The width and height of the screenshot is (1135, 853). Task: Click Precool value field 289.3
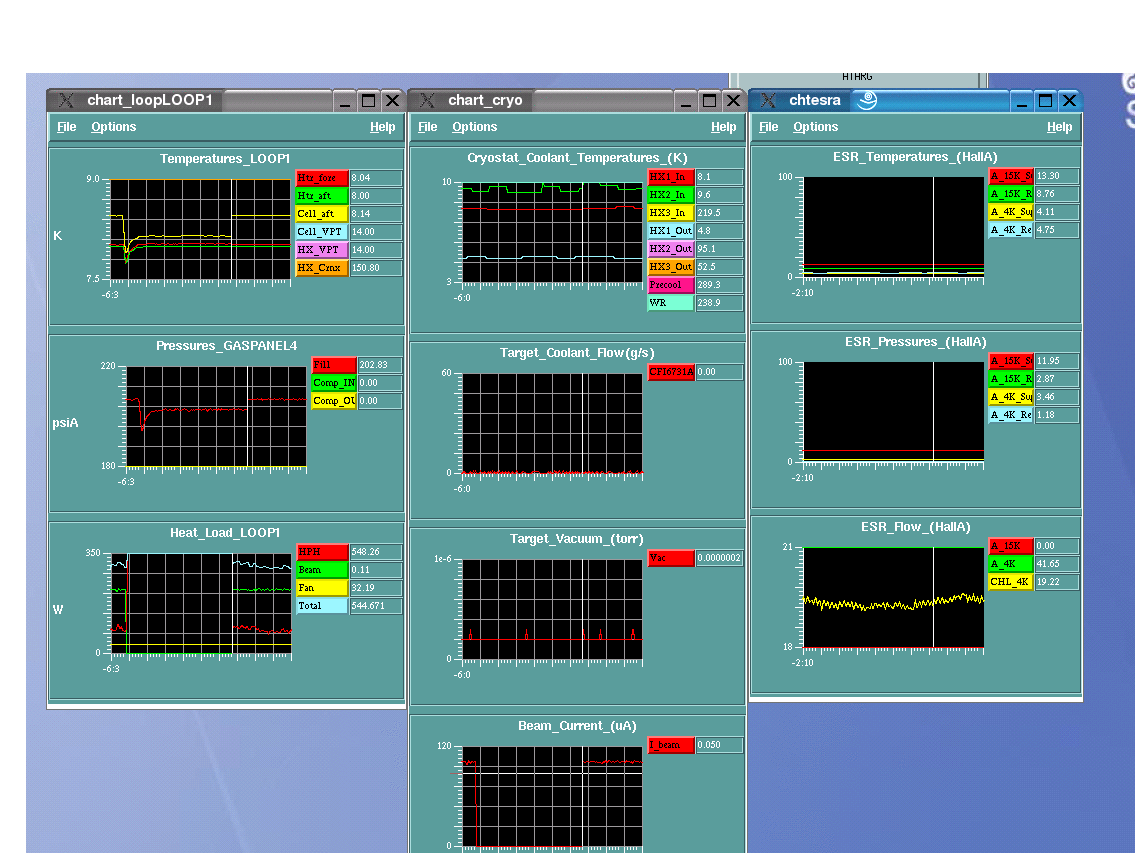[x=720, y=285]
